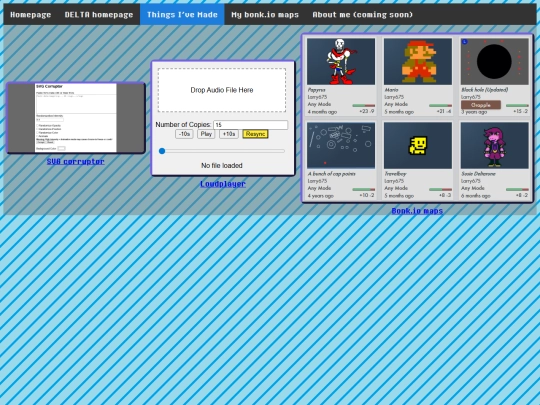The height and width of the screenshot is (405, 540).
Task: Open the Mario map thumbnail
Action: pos(418,61)
